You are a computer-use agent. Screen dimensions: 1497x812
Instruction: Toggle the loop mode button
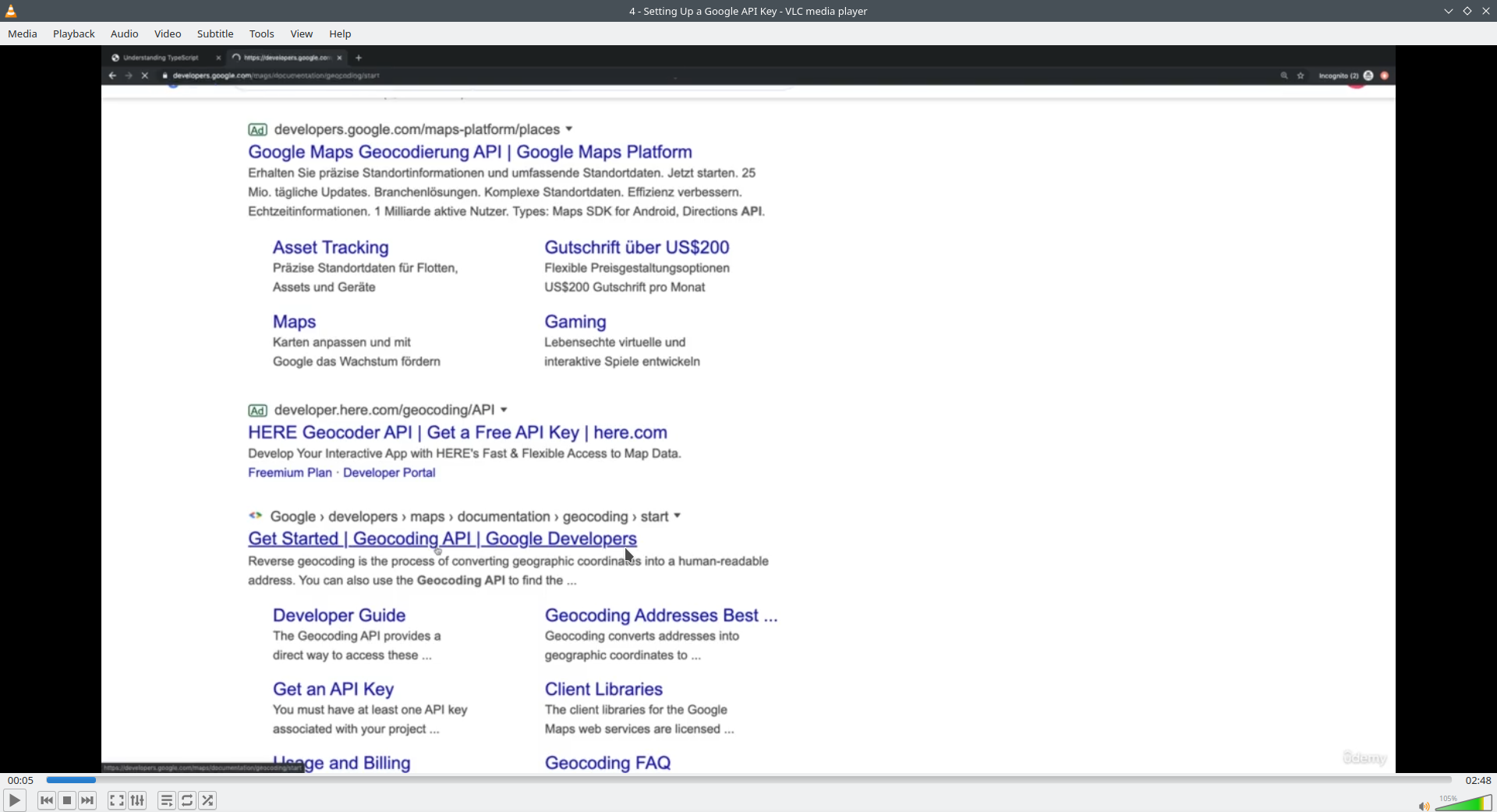coord(187,800)
